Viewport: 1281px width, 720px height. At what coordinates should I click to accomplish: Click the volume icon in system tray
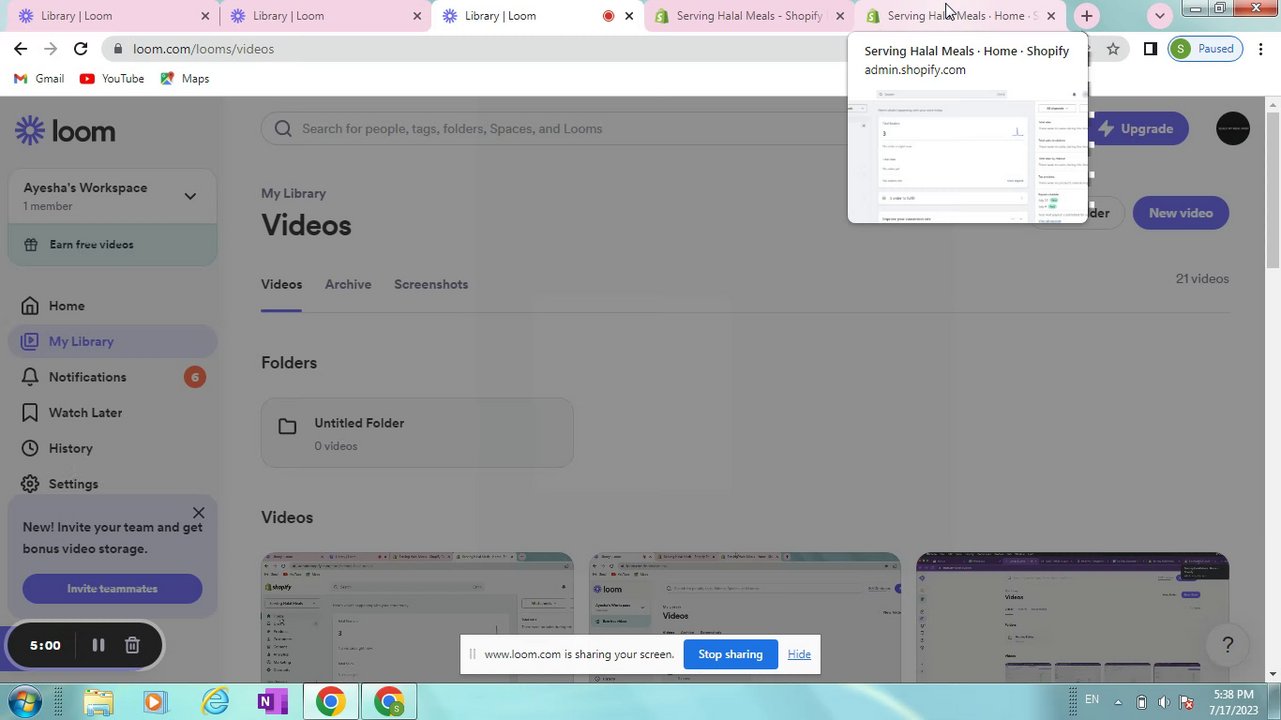(1164, 702)
